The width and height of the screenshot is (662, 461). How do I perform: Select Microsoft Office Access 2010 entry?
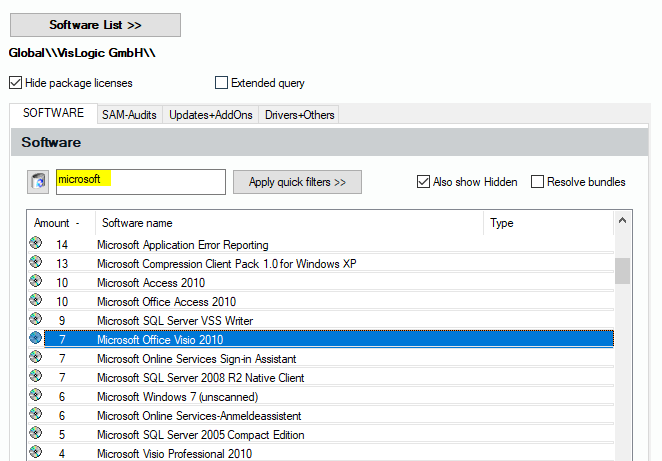166,302
